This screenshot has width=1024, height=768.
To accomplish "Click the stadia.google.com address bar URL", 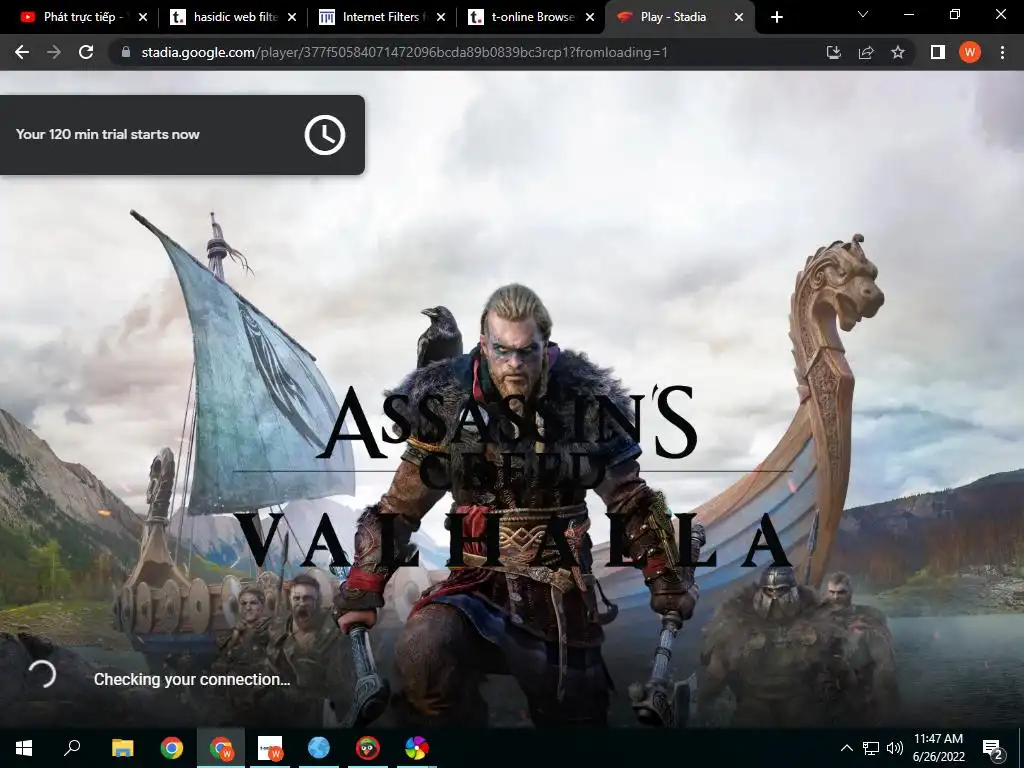I will click(404, 52).
